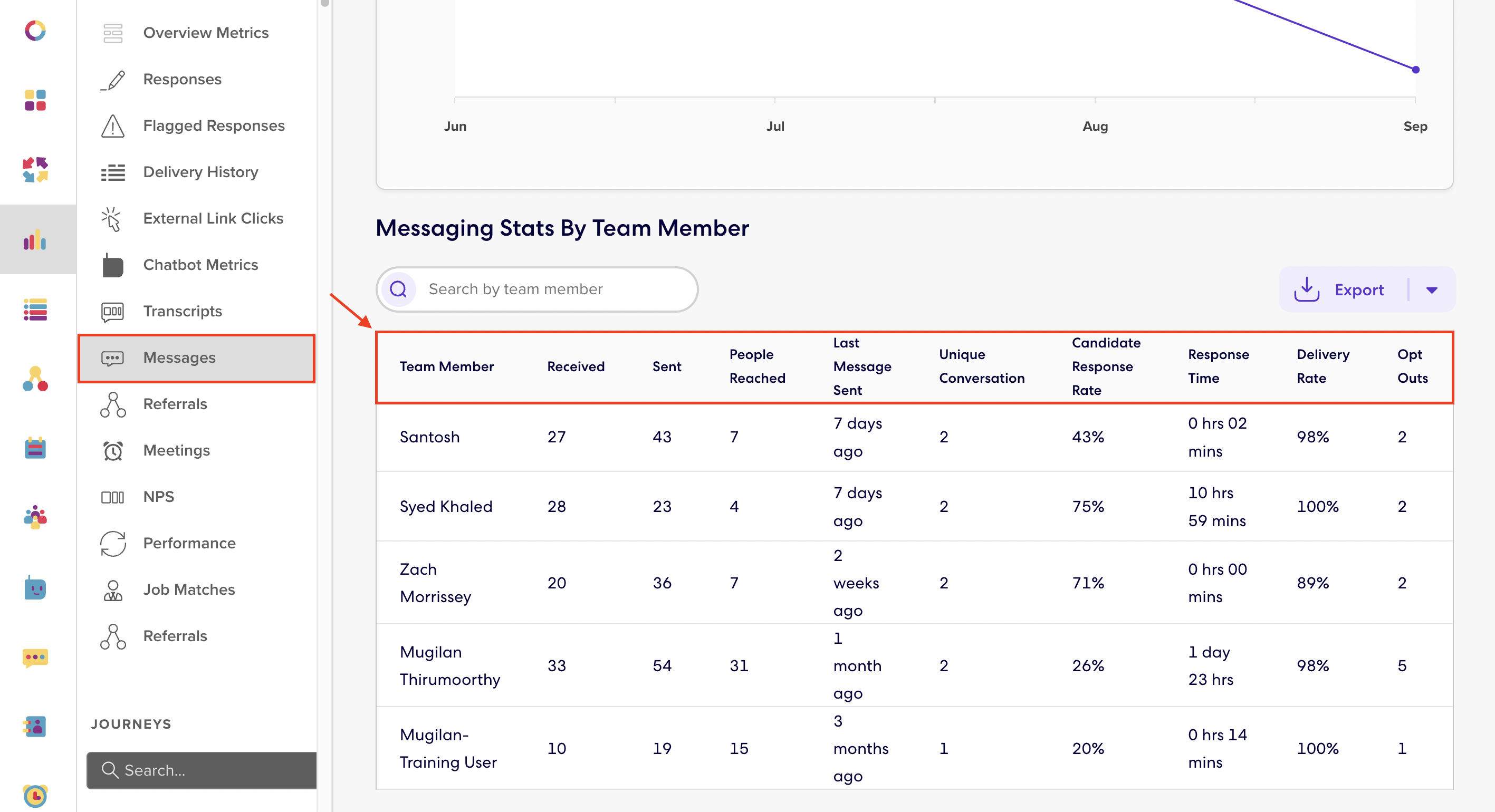This screenshot has width=1495, height=812.
Task: Sort by Received column header
Action: pyautogui.click(x=576, y=366)
